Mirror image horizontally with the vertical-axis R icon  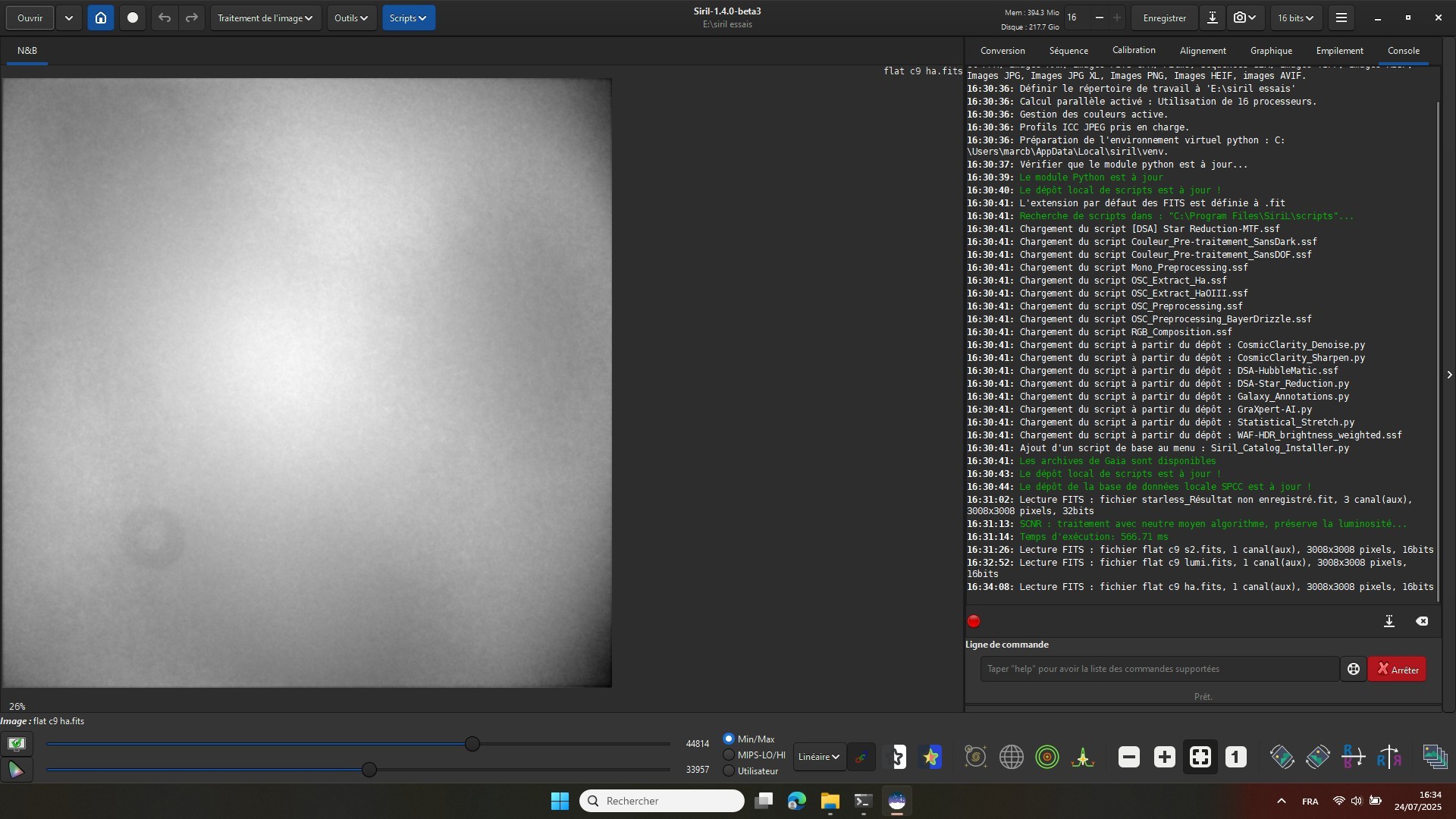pos(1389,757)
